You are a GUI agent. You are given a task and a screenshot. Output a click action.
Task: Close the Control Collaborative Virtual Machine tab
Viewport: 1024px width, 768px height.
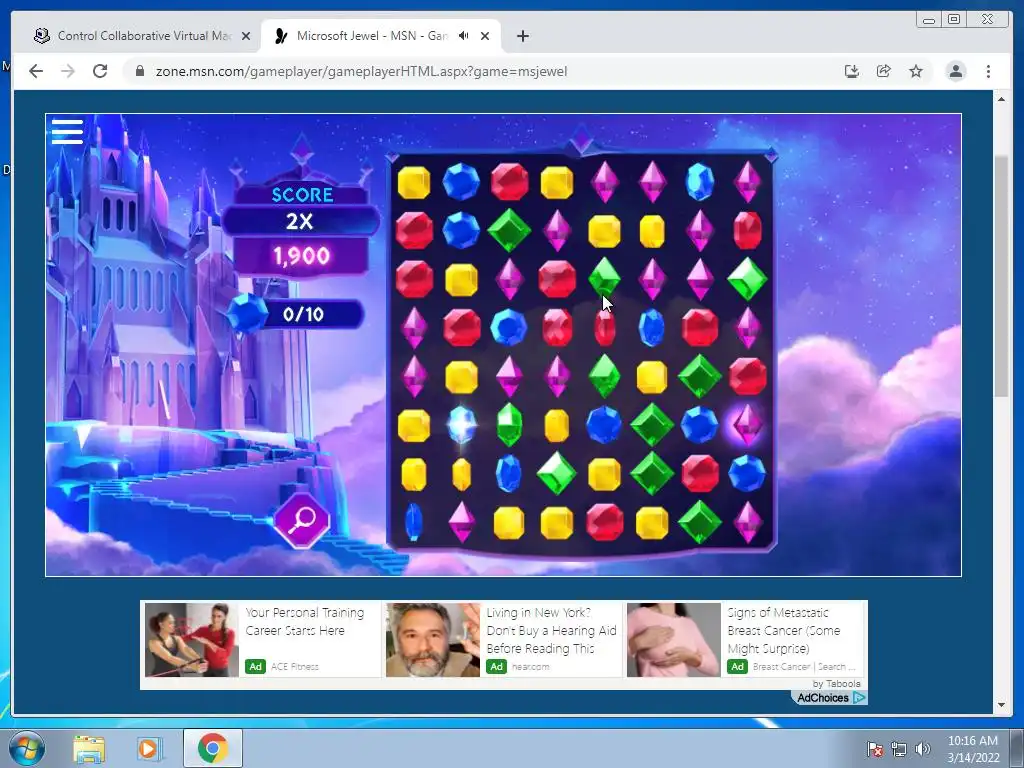(x=246, y=36)
